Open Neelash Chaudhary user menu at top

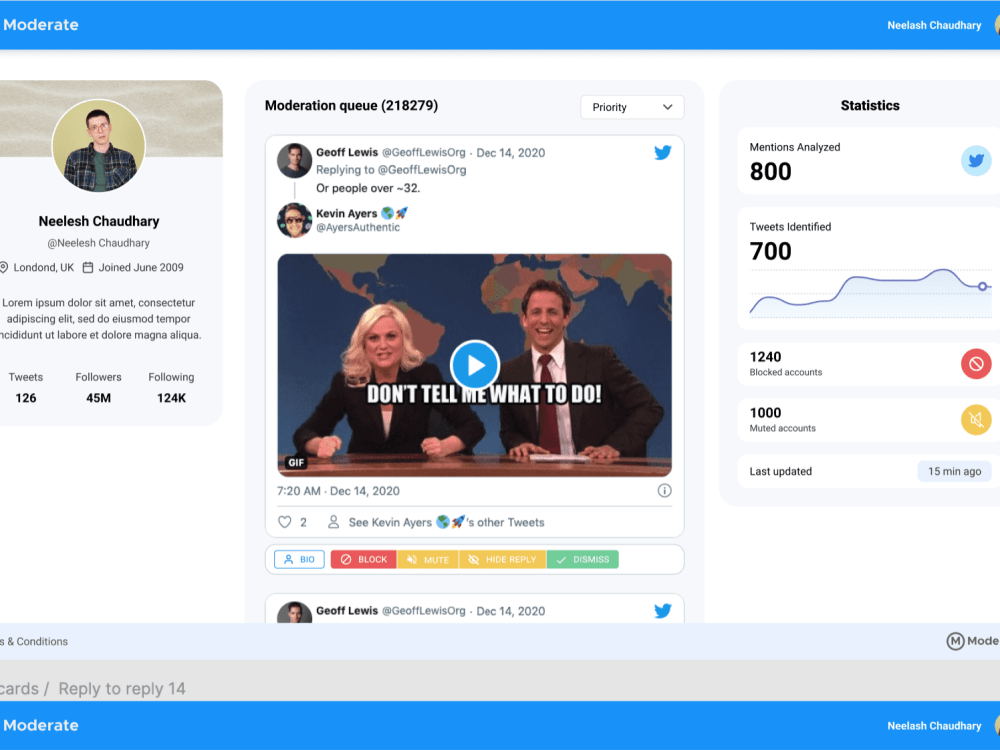pos(934,26)
